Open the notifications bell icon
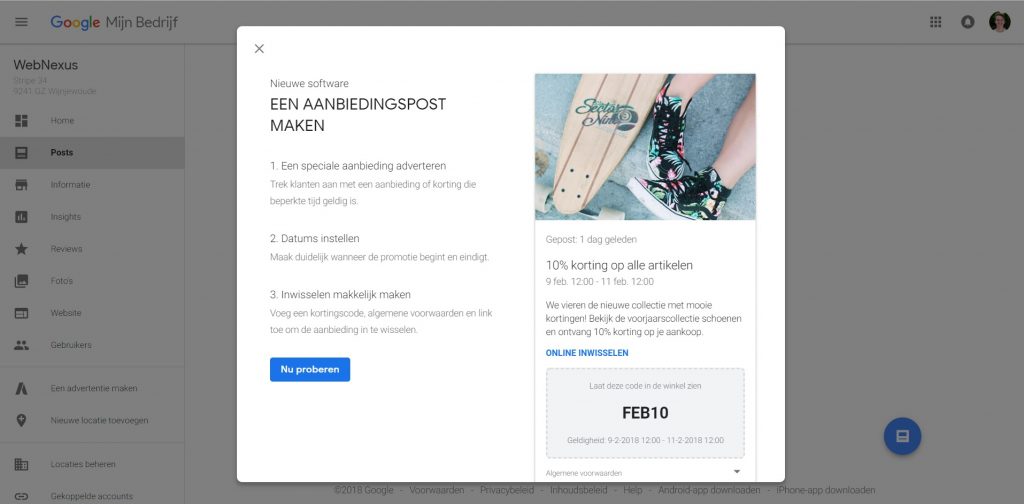Screen dimensions: 1024x504 [x=968, y=22]
